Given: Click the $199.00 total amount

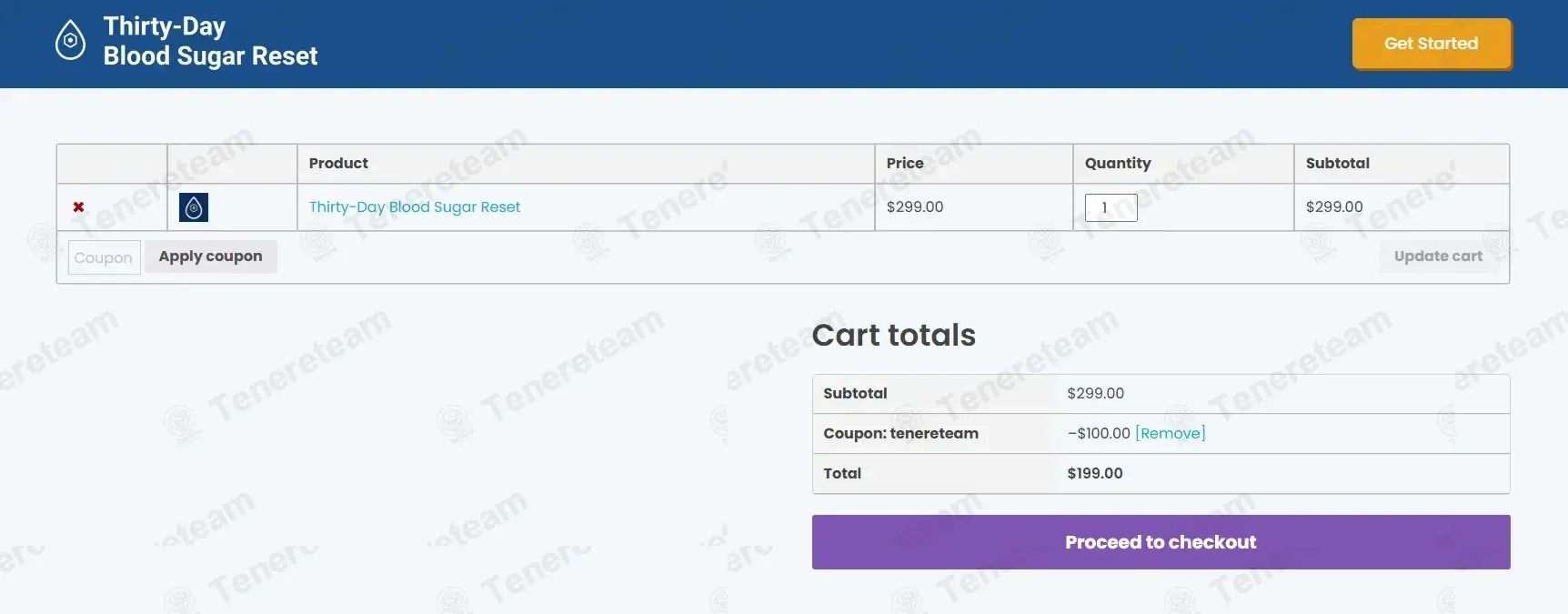Looking at the screenshot, I should [1095, 474].
